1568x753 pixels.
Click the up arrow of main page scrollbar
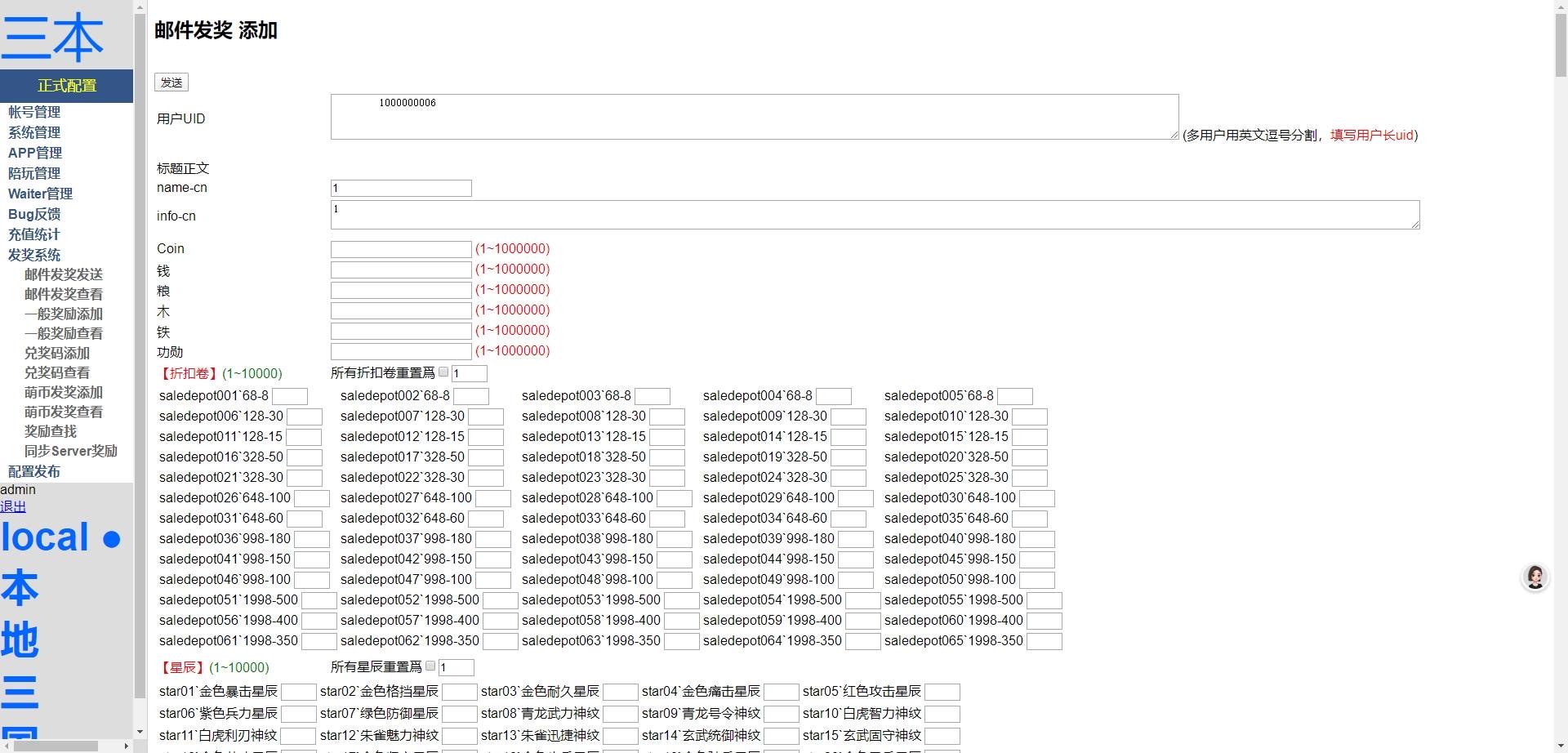[1561, 7]
